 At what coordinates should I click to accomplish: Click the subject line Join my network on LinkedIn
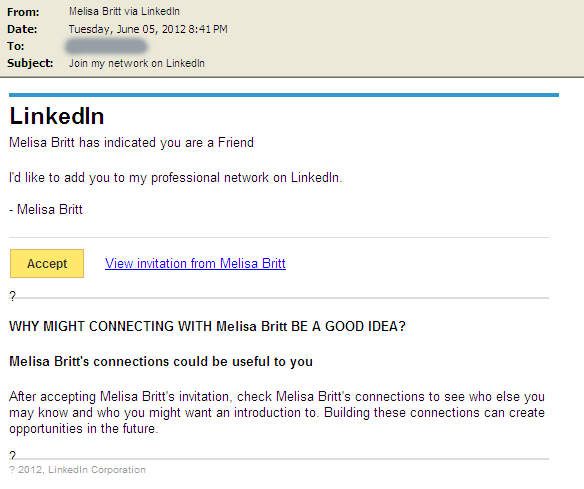[137, 63]
